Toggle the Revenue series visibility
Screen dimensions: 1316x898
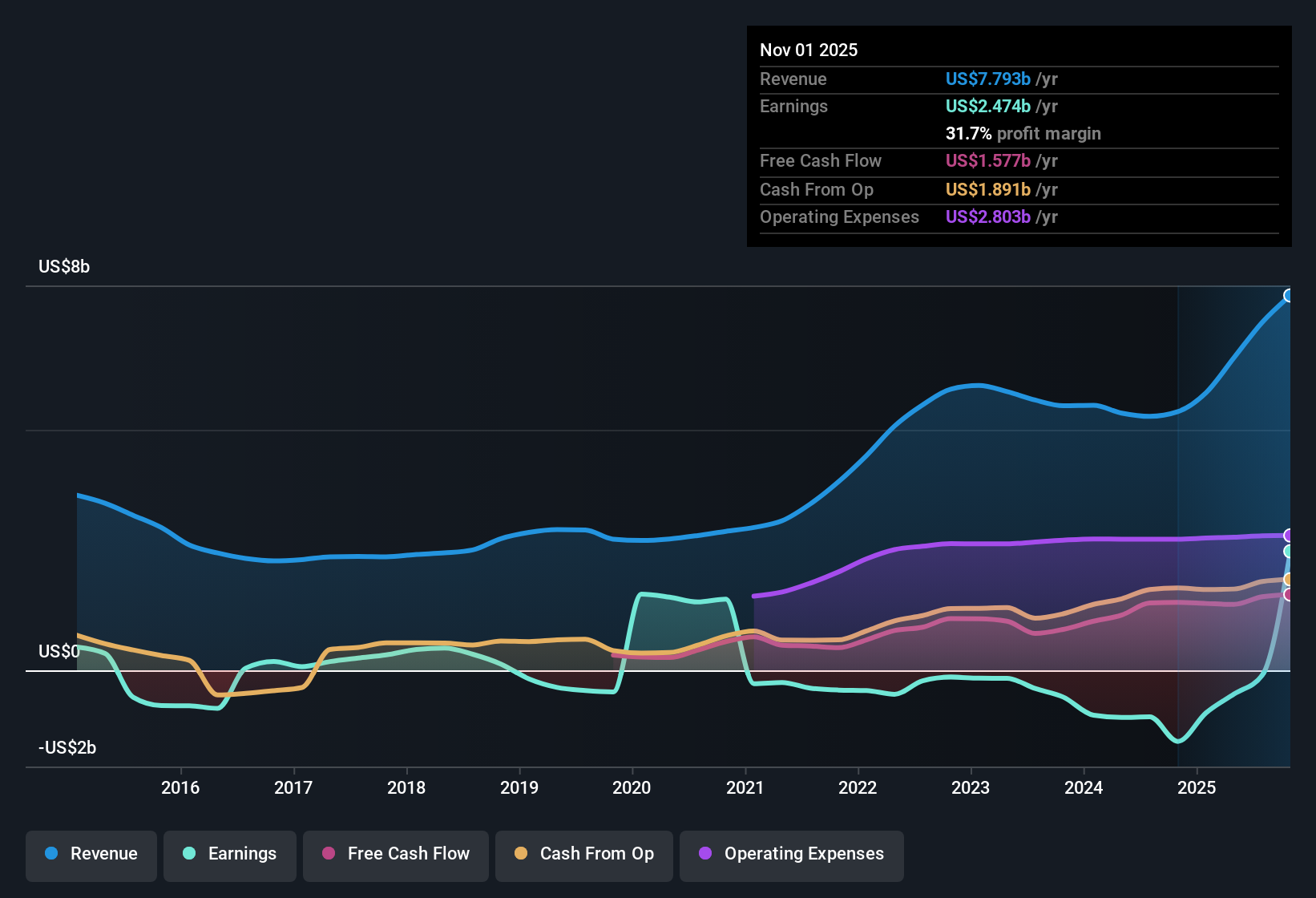pos(91,854)
